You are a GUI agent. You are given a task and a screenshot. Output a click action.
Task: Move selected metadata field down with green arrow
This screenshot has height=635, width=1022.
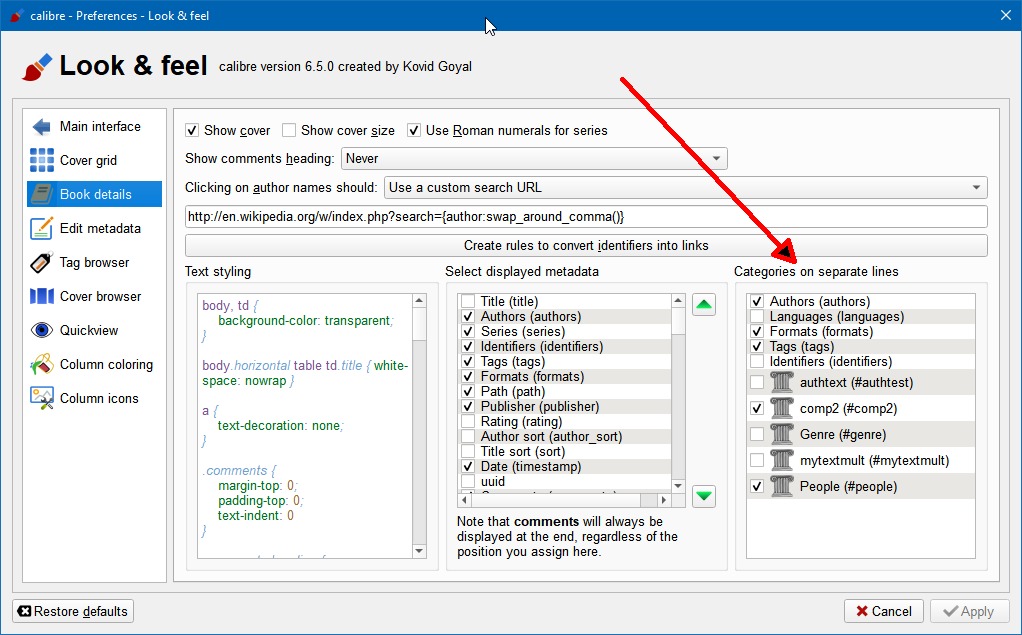(704, 496)
